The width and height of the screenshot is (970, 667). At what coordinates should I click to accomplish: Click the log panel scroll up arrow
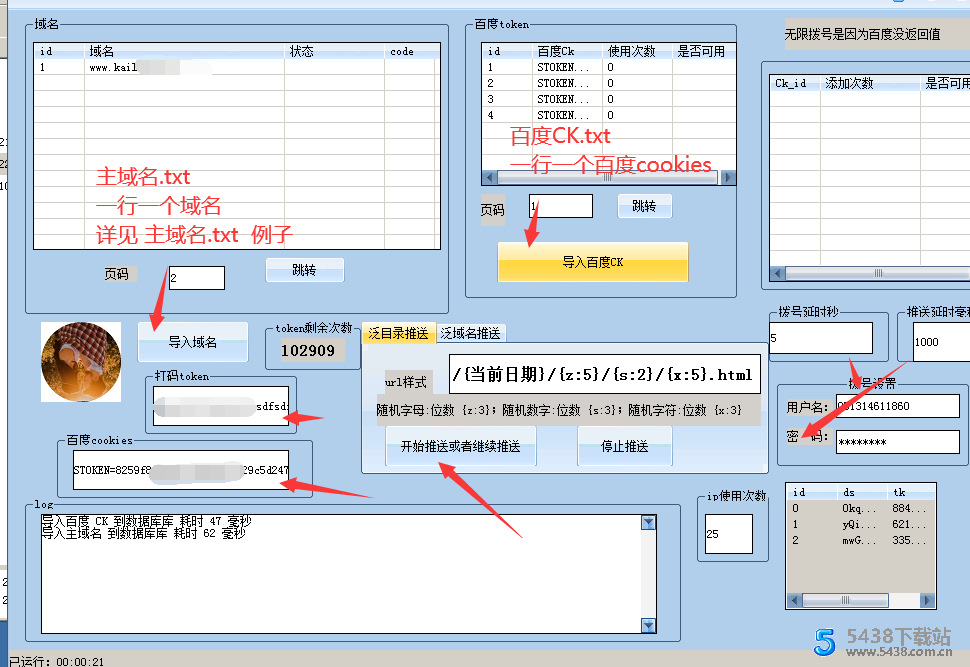pyautogui.click(x=648, y=522)
